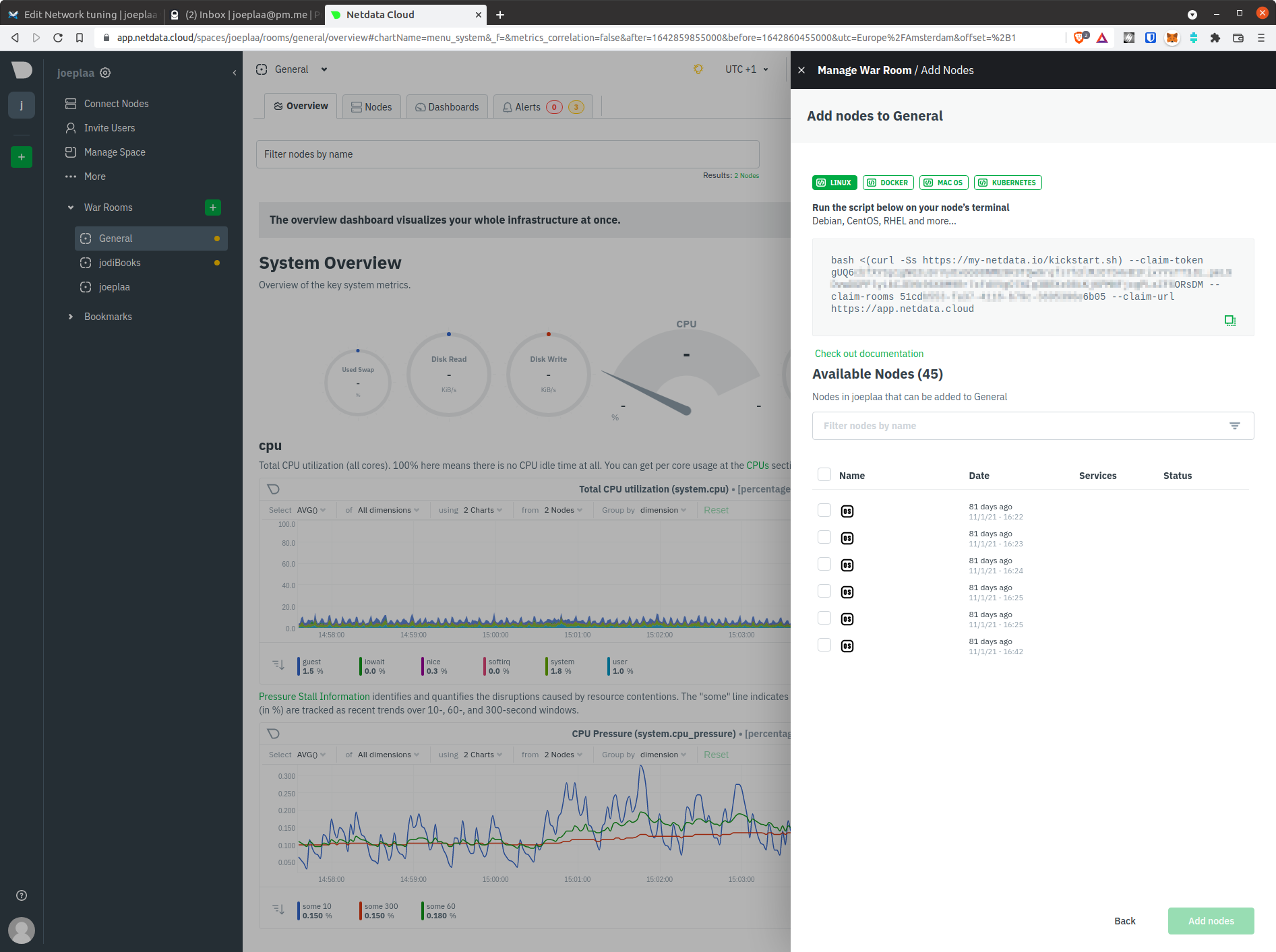This screenshot has height=952, width=1276.
Task: Open the browser extensions puzzle icon
Action: click(1215, 38)
